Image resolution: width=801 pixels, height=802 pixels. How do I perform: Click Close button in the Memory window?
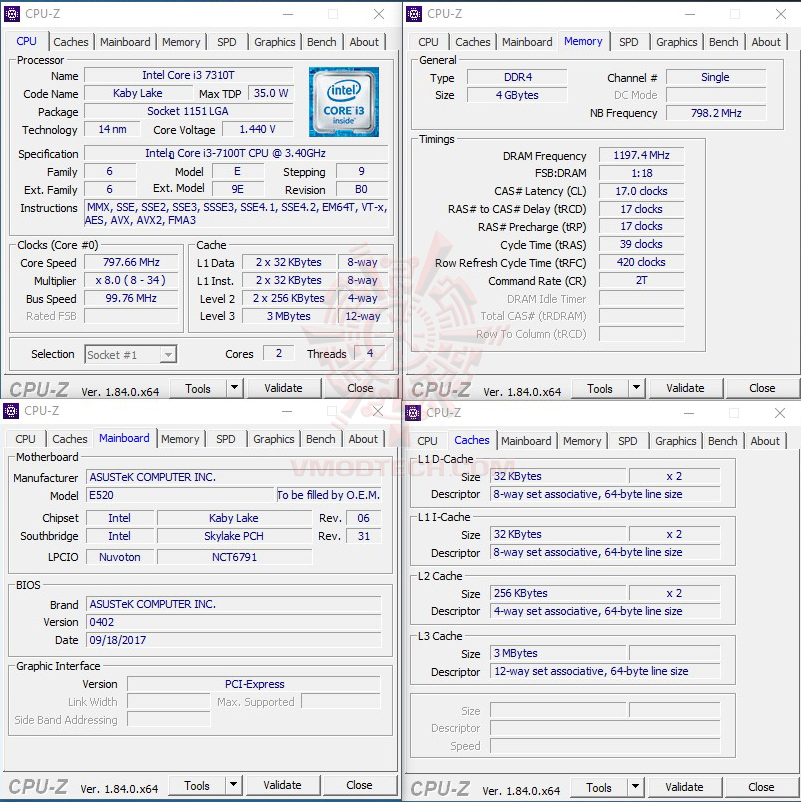pyautogui.click(x=762, y=388)
